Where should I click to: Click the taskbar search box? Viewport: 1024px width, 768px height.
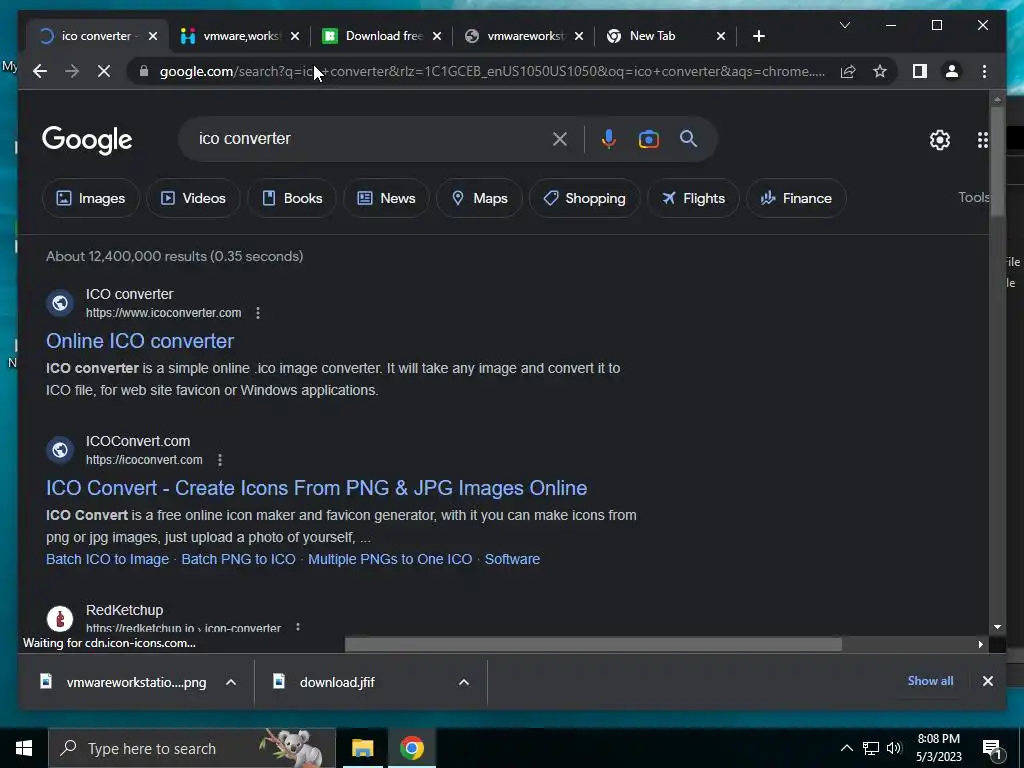click(x=192, y=748)
